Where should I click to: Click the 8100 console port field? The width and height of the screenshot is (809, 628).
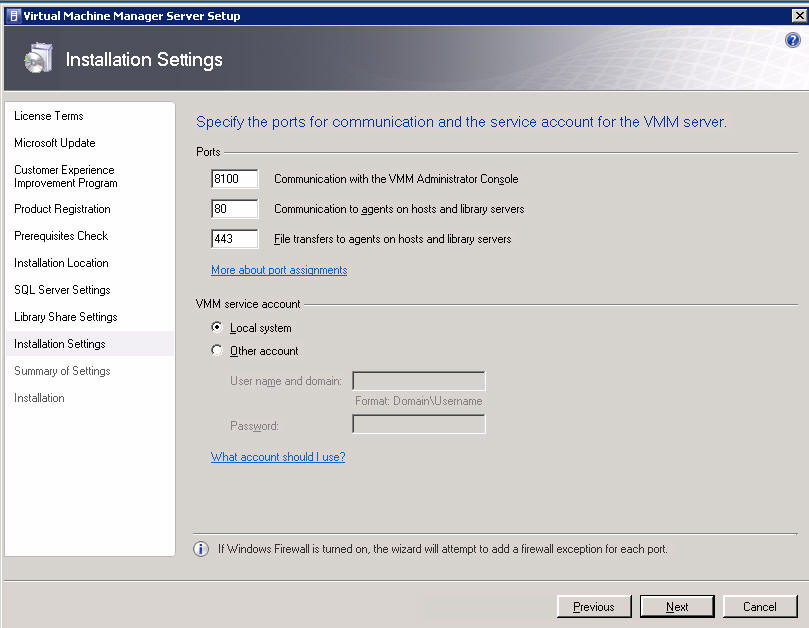(x=234, y=179)
